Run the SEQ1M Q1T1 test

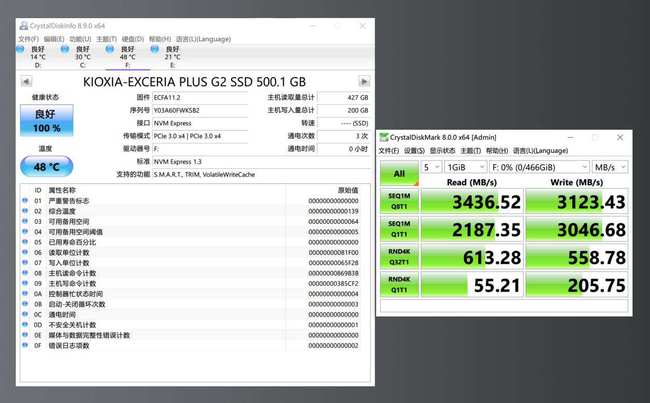(399, 229)
